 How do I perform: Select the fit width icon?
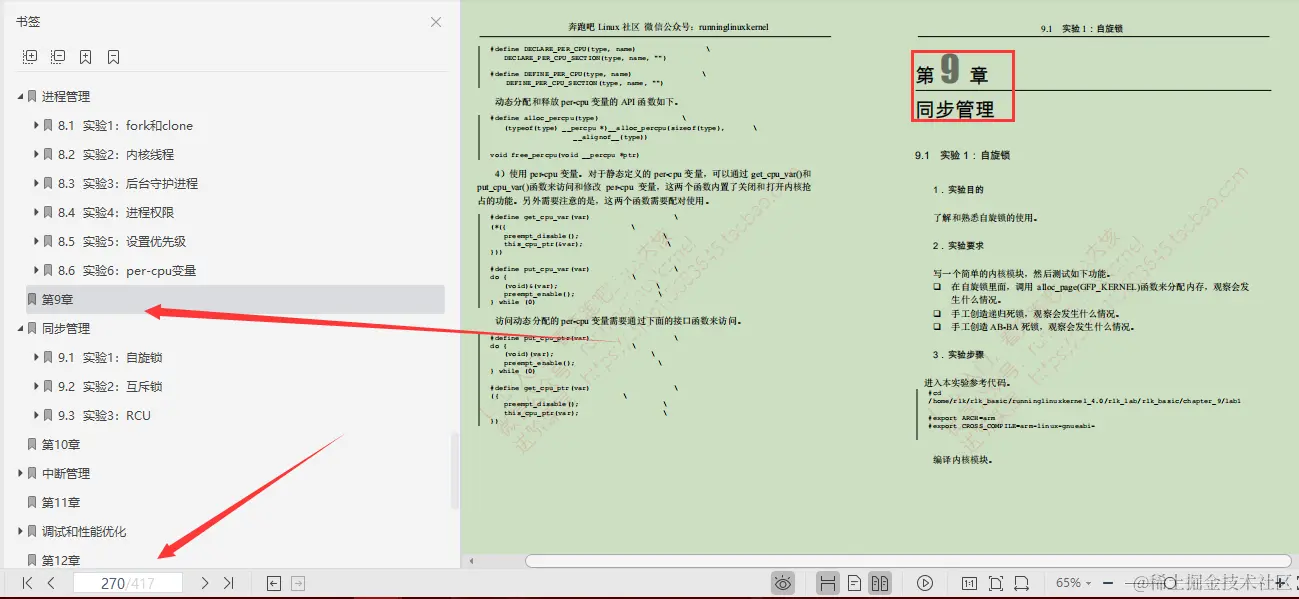1020,582
